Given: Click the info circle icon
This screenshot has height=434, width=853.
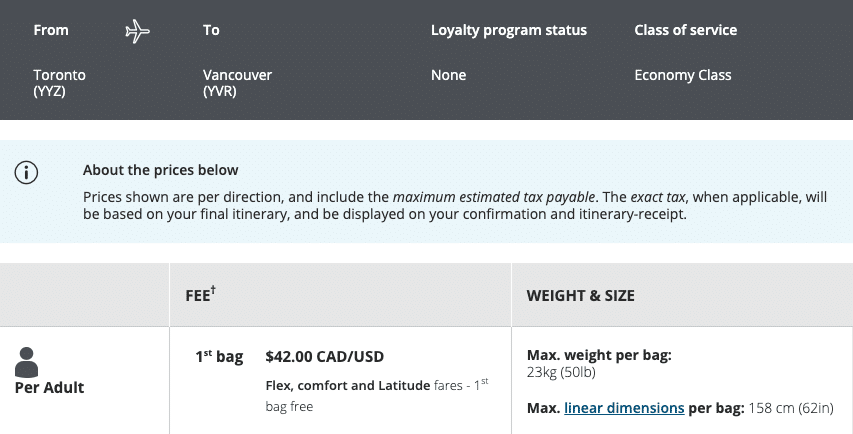Looking at the screenshot, I should pyautogui.click(x=26, y=172).
